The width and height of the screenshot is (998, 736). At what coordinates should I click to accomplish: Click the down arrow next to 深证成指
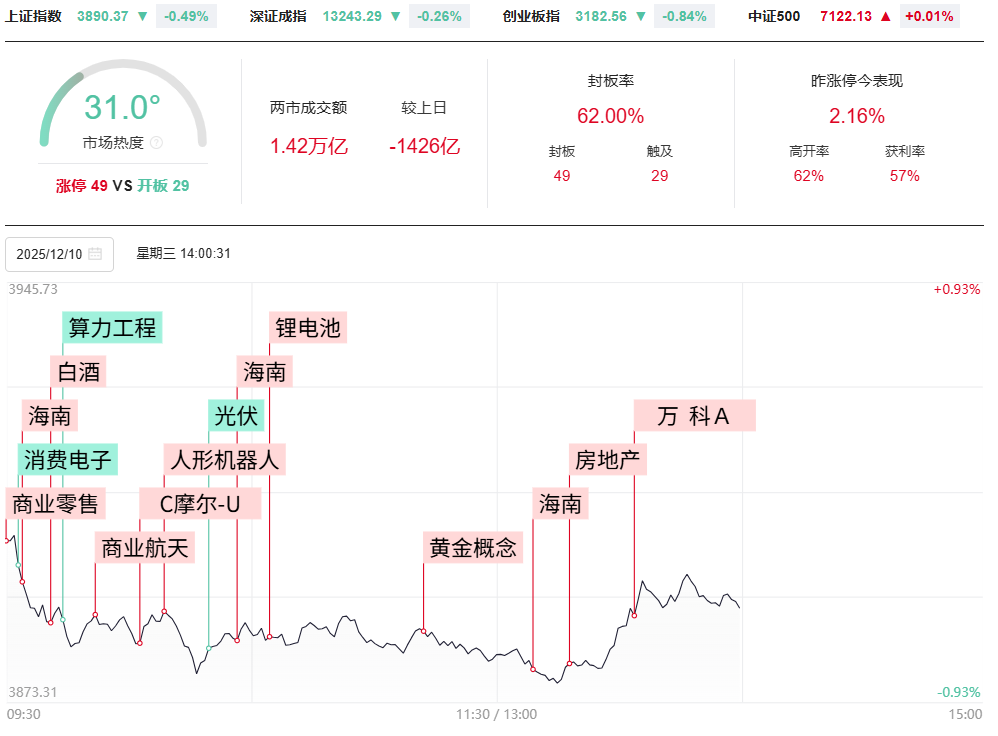click(397, 16)
